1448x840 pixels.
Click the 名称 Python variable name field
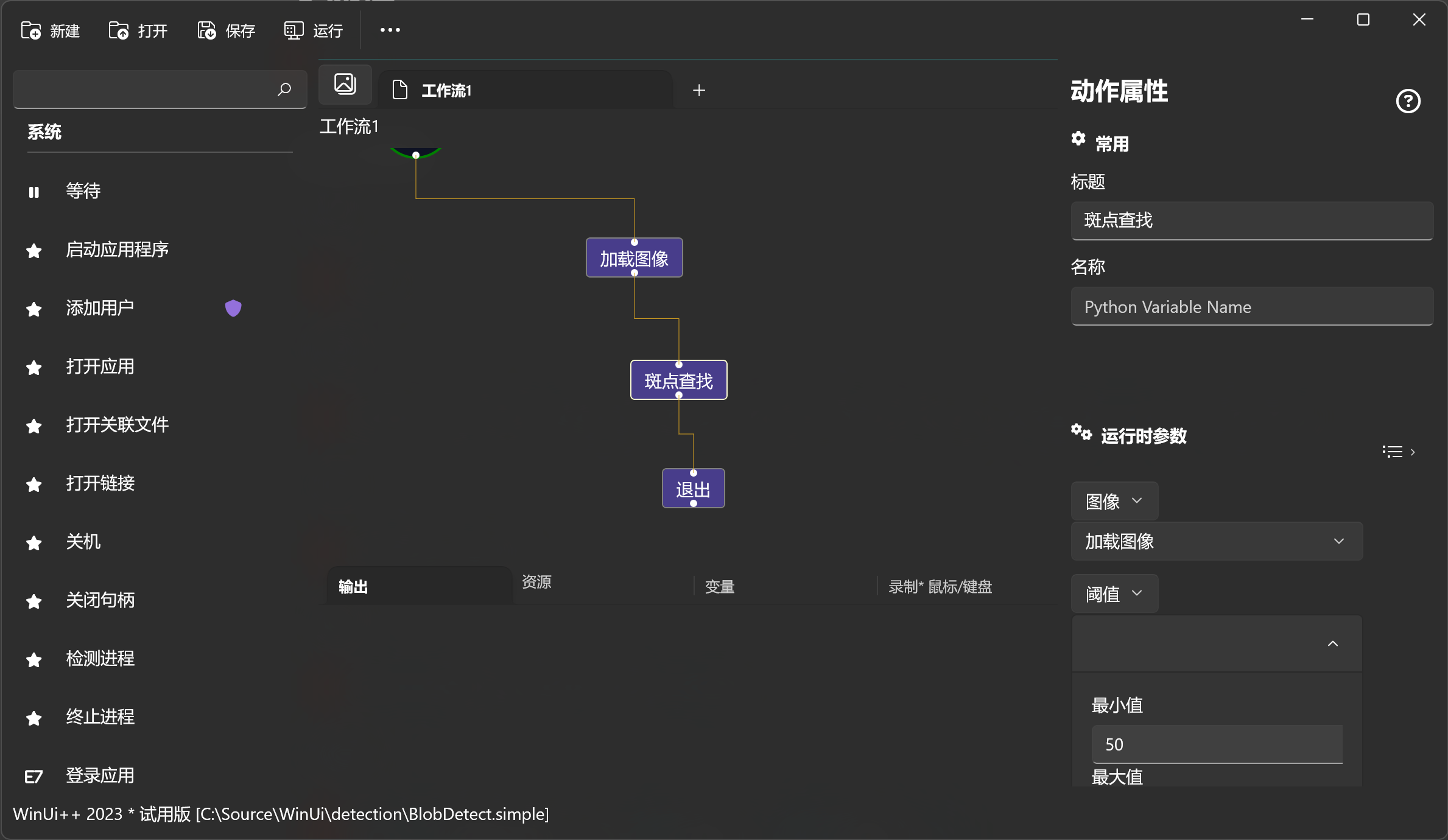[1252, 307]
